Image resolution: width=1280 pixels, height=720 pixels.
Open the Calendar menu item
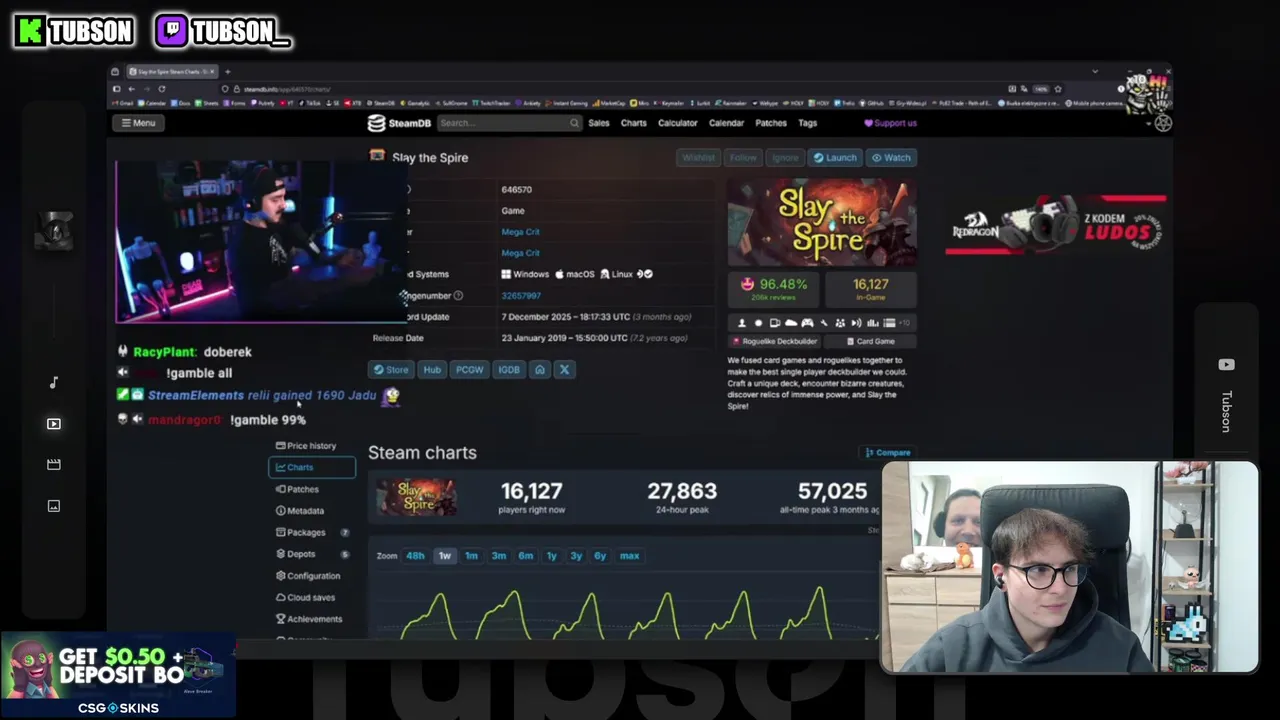coord(726,123)
